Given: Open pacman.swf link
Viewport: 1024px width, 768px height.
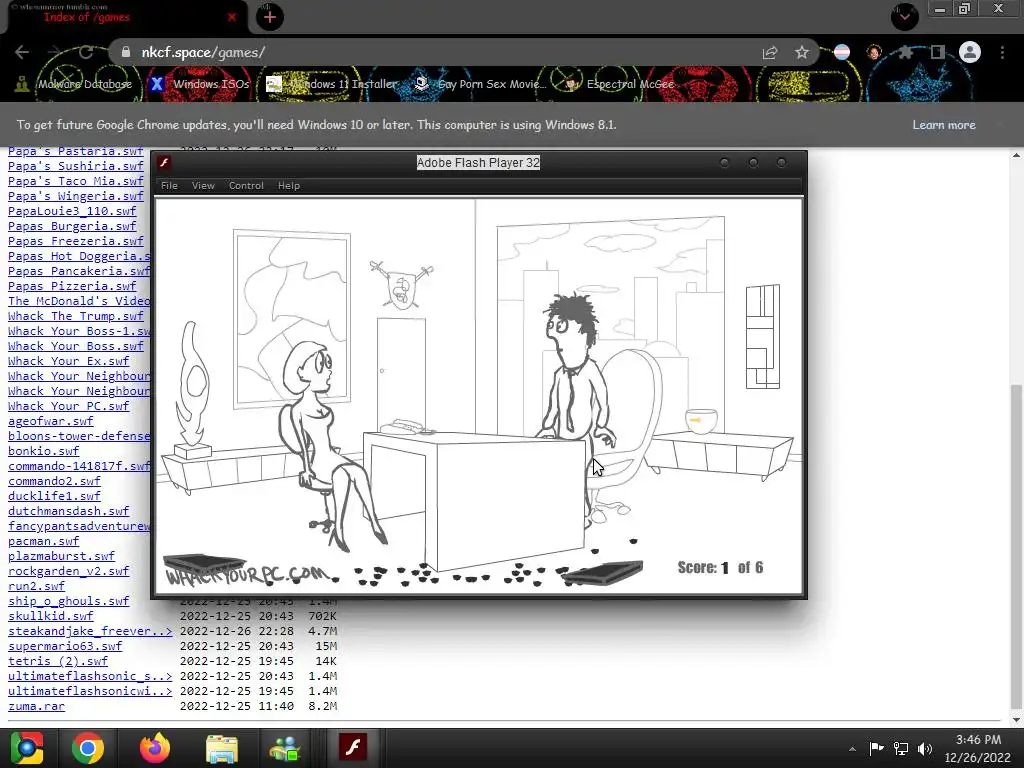Looking at the screenshot, I should tap(43, 541).
